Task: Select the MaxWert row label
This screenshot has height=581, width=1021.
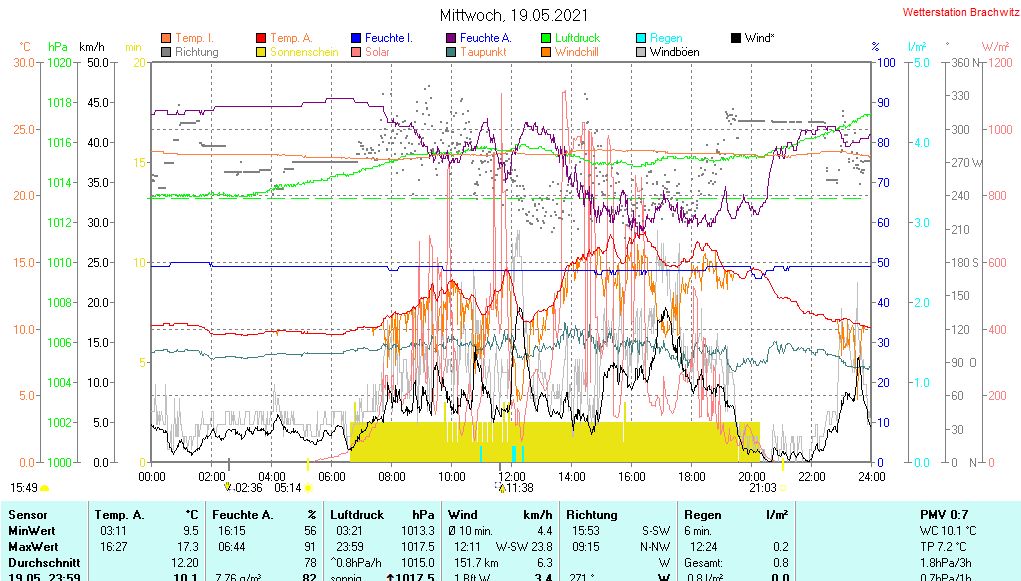Action: (32, 546)
